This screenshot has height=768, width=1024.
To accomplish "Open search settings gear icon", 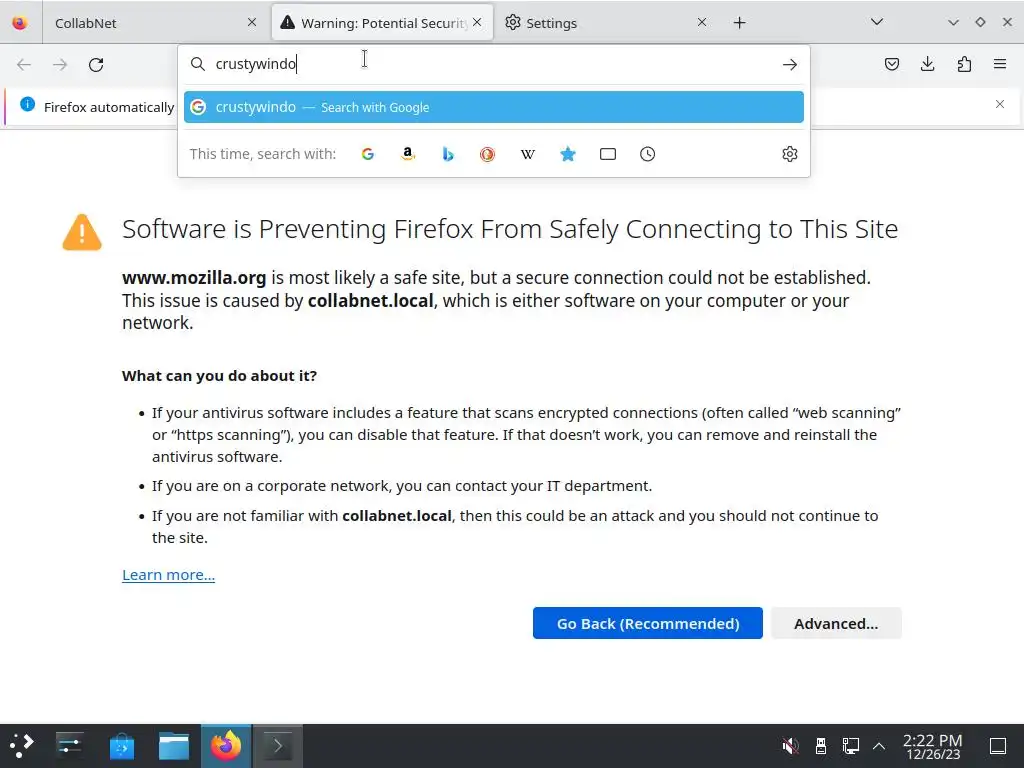I will (790, 154).
